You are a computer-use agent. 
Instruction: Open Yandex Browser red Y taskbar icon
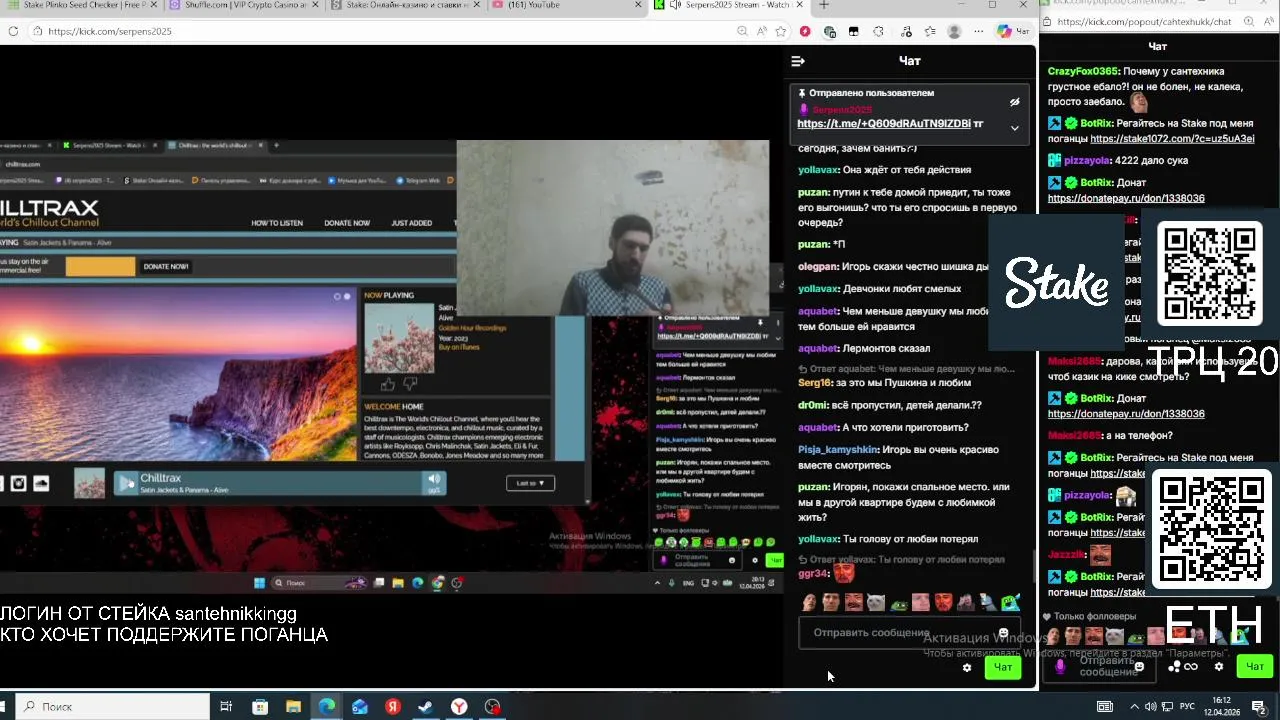pyautogui.click(x=458, y=707)
